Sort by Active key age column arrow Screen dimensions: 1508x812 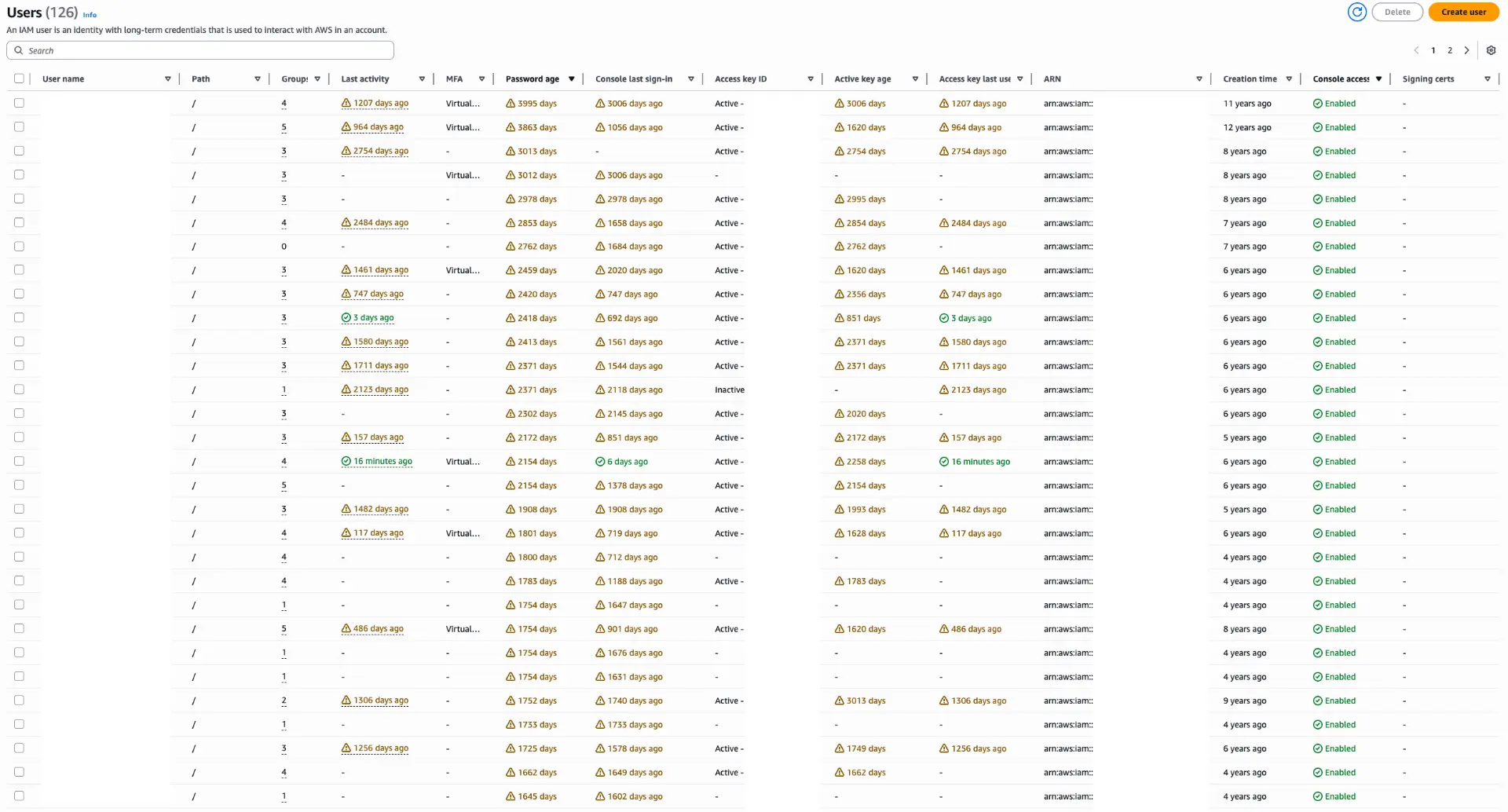pyautogui.click(x=915, y=79)
